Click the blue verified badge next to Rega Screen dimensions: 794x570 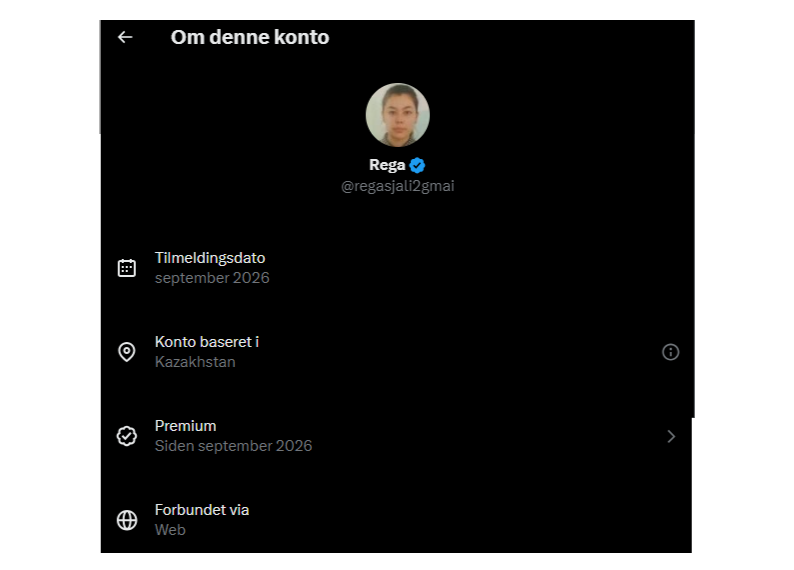coord(417,165)
